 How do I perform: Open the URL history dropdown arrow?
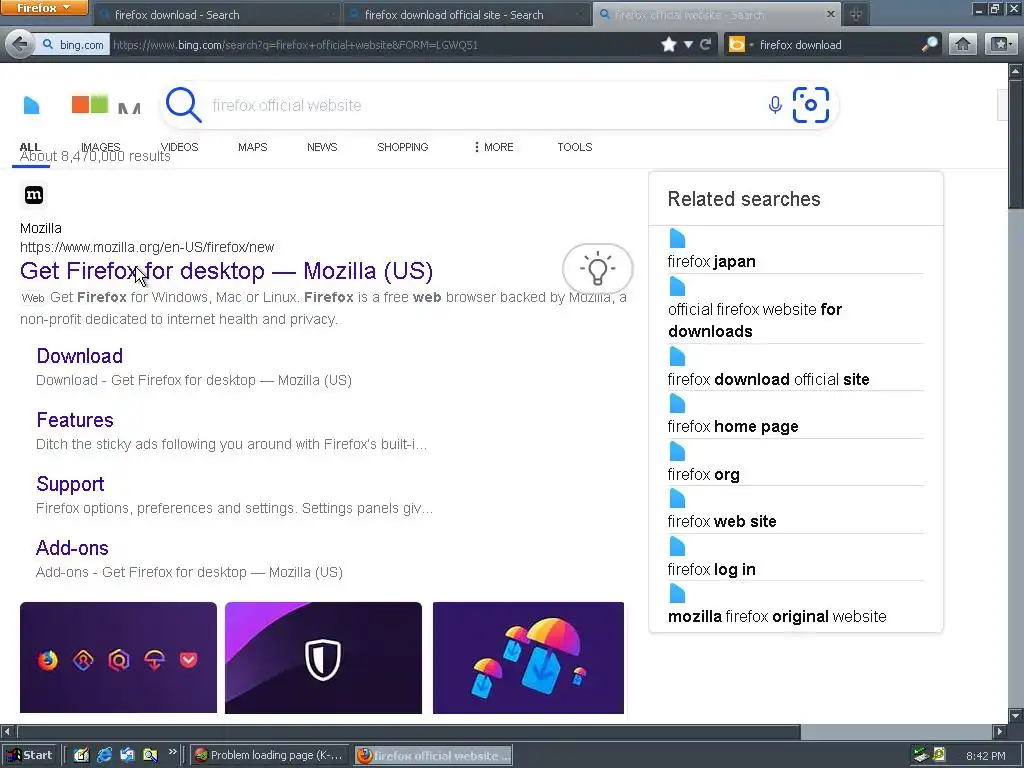pos(688,44)
